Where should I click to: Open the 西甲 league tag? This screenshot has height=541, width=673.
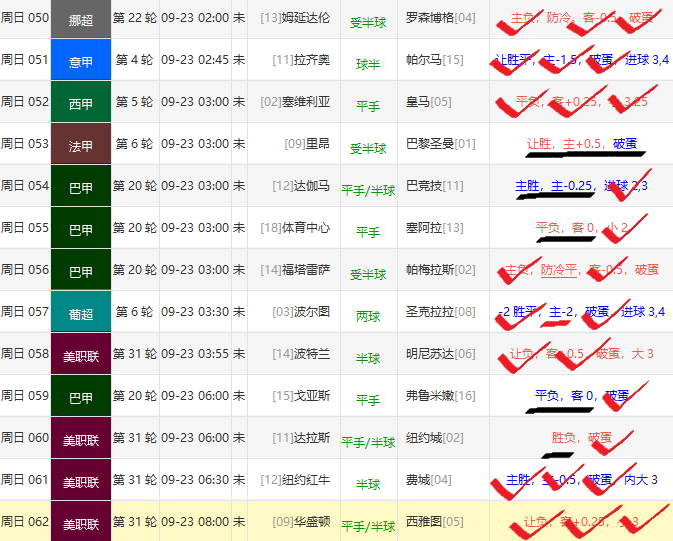(x=80, y=102)
